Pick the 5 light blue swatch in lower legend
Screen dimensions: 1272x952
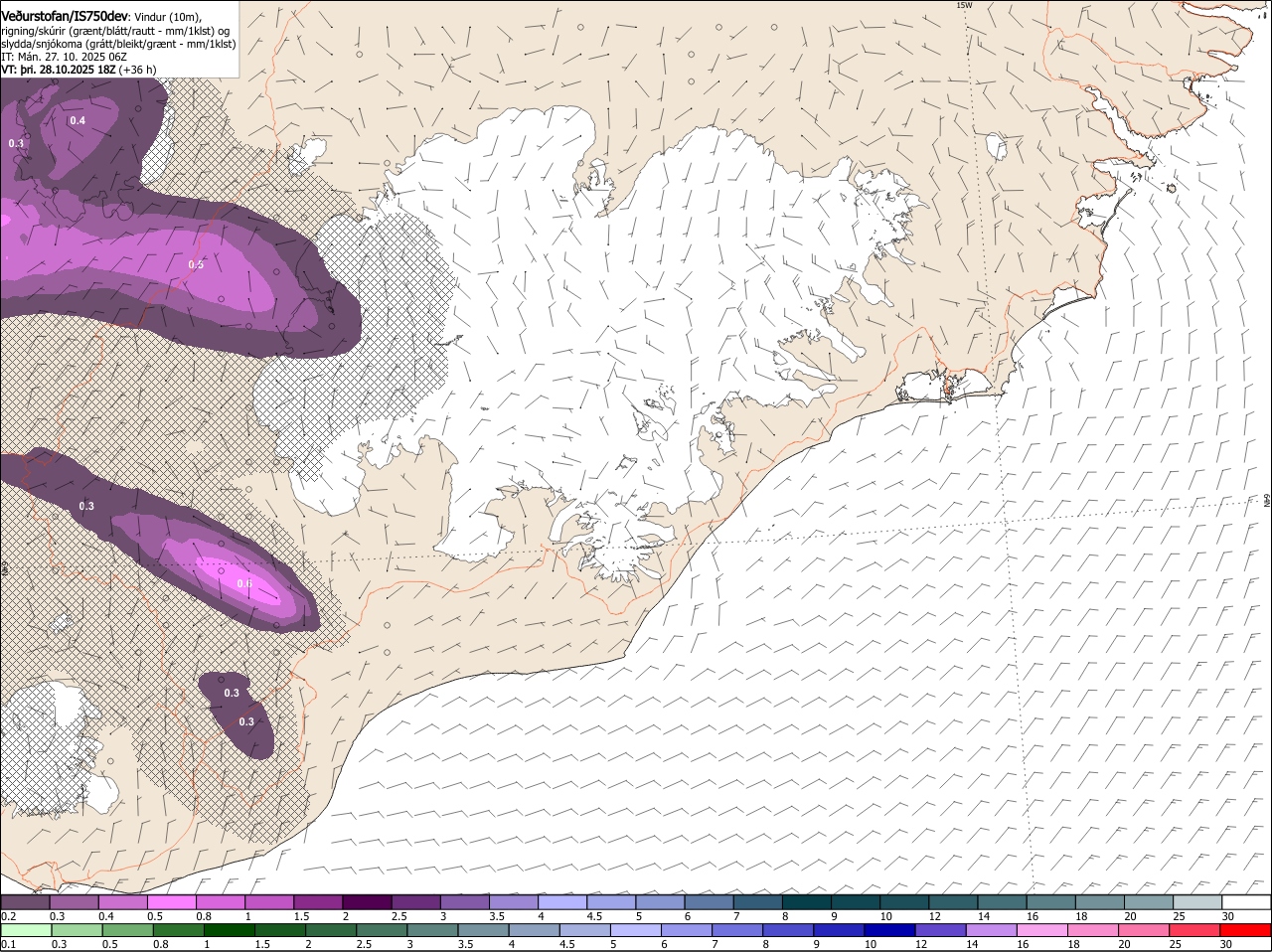[638, 930]
